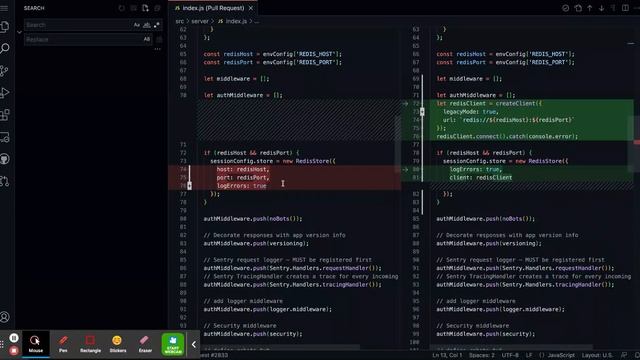640x360 pixels.
Task: Open the hamburger application menu
Action: pos(4,8)
